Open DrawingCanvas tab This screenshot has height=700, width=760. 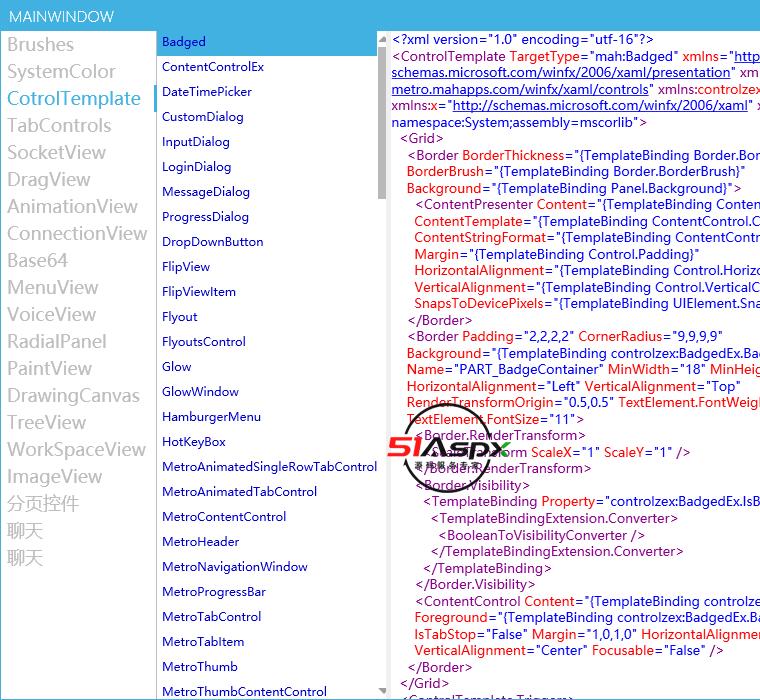pos(73,396)
